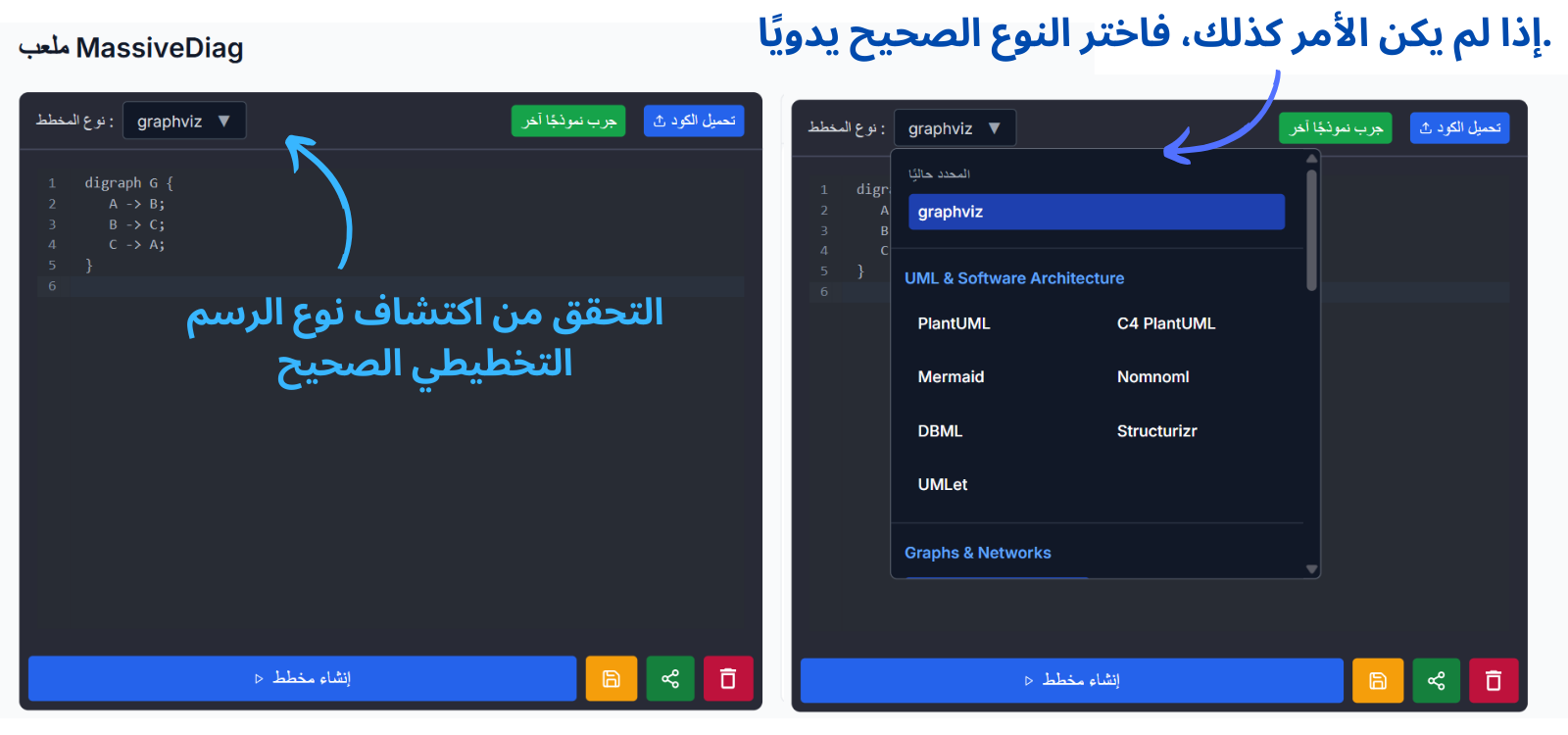Click the upload icon on right تحميل الكود button
Viewport: 1568px width, 735px height.
1426,127
